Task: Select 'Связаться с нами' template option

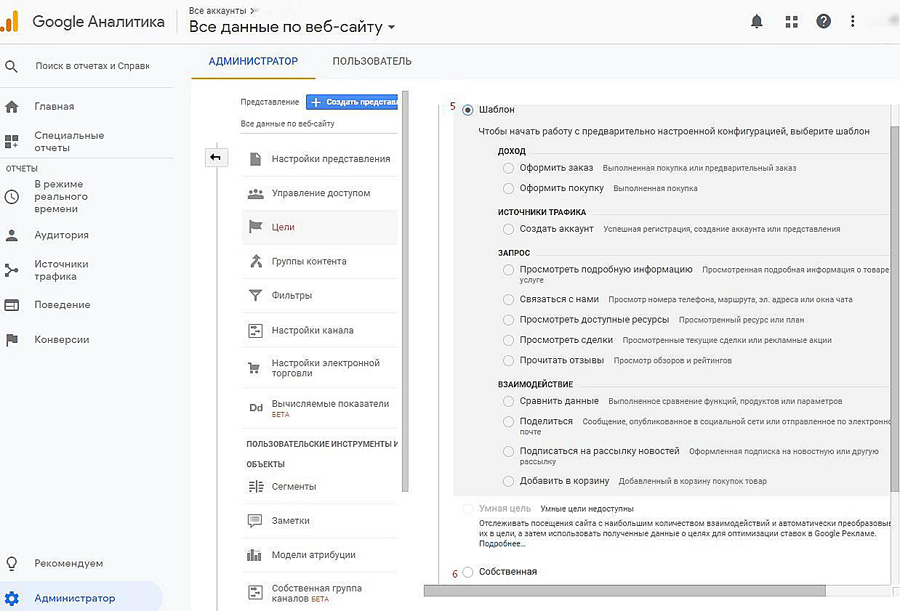Action: [x=509, y=299]
